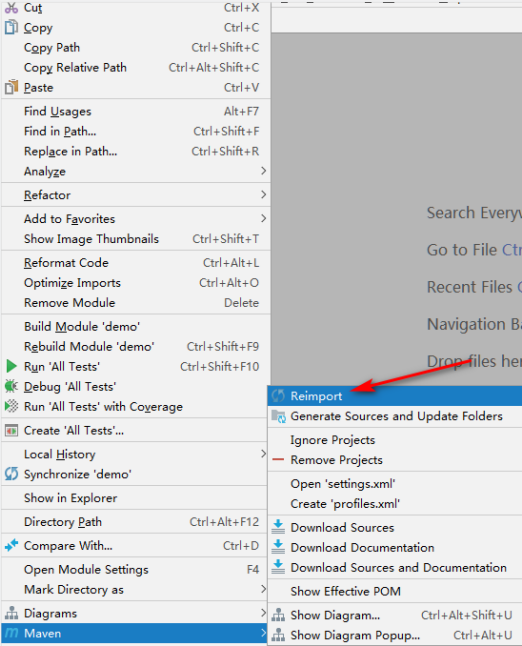Select Ignore Projects in Maven submenu

[395, 440]
